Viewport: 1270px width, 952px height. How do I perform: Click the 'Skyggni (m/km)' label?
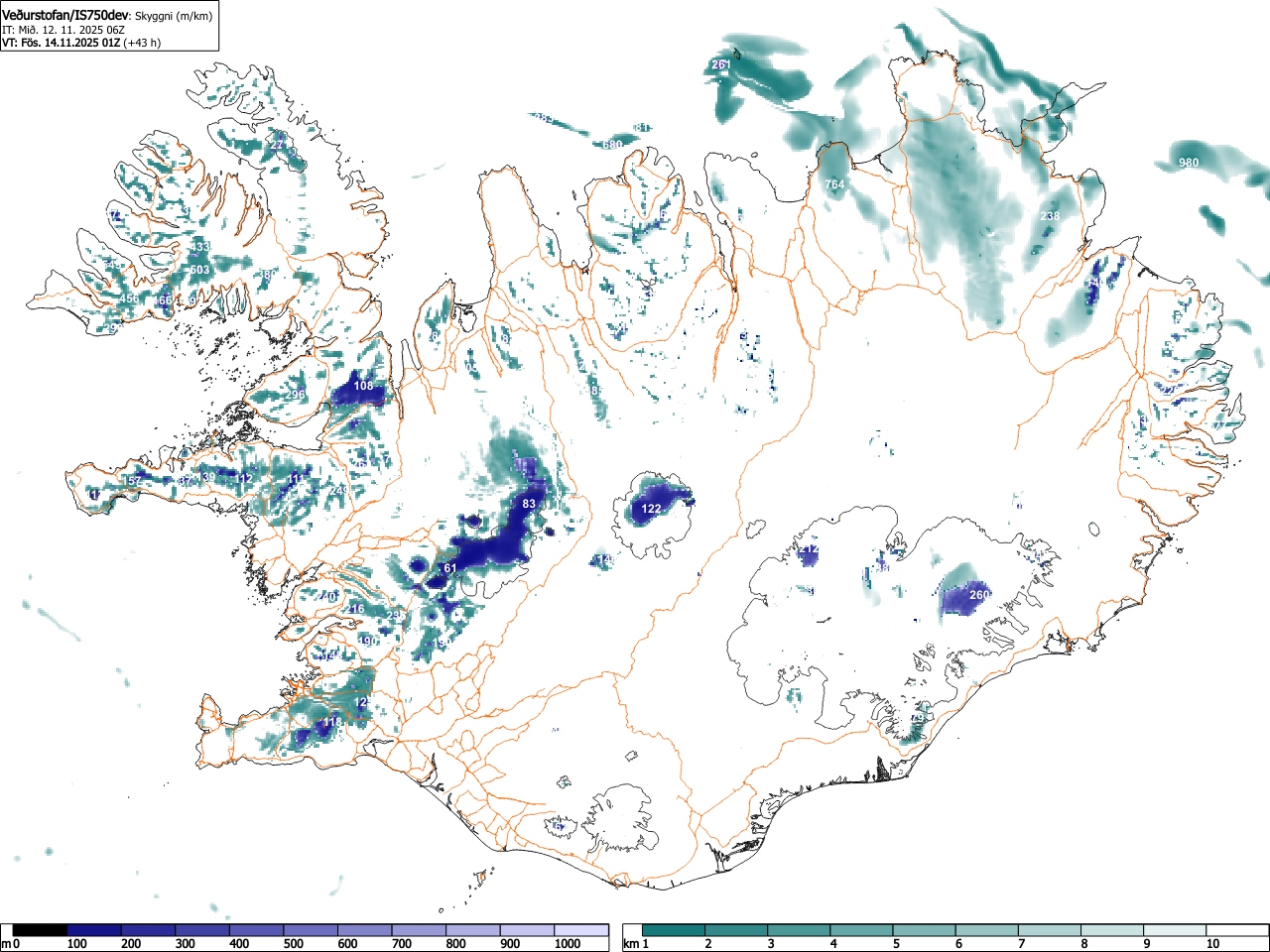[174, 16]
